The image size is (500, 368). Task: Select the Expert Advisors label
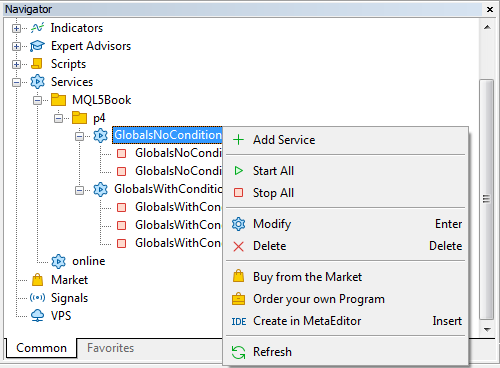pyautogui.click(x=91, y=46)
